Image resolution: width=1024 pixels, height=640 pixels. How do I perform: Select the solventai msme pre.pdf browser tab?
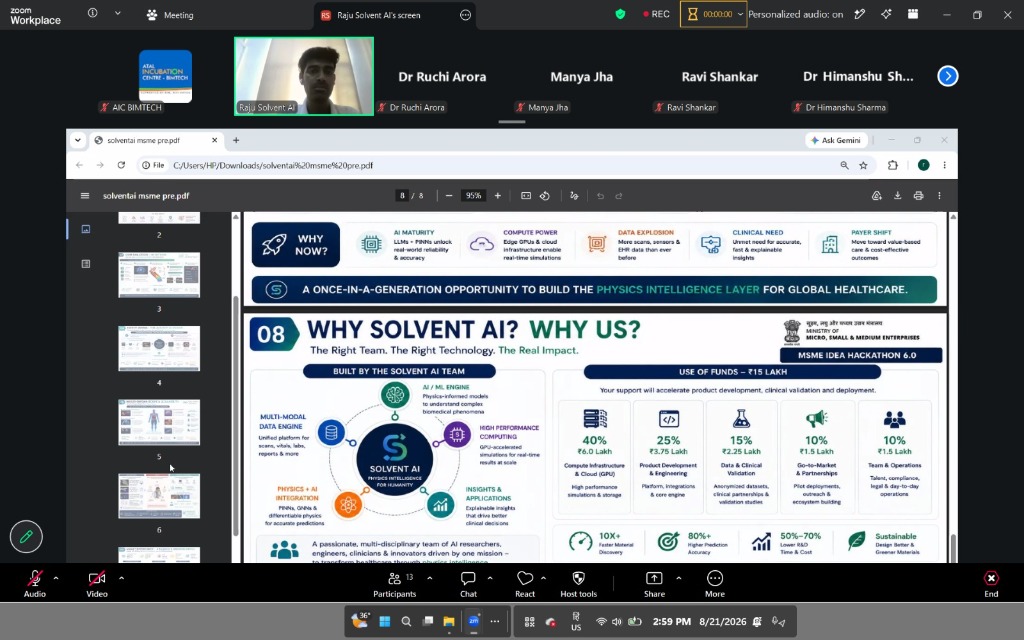click(x=155, y=140)
